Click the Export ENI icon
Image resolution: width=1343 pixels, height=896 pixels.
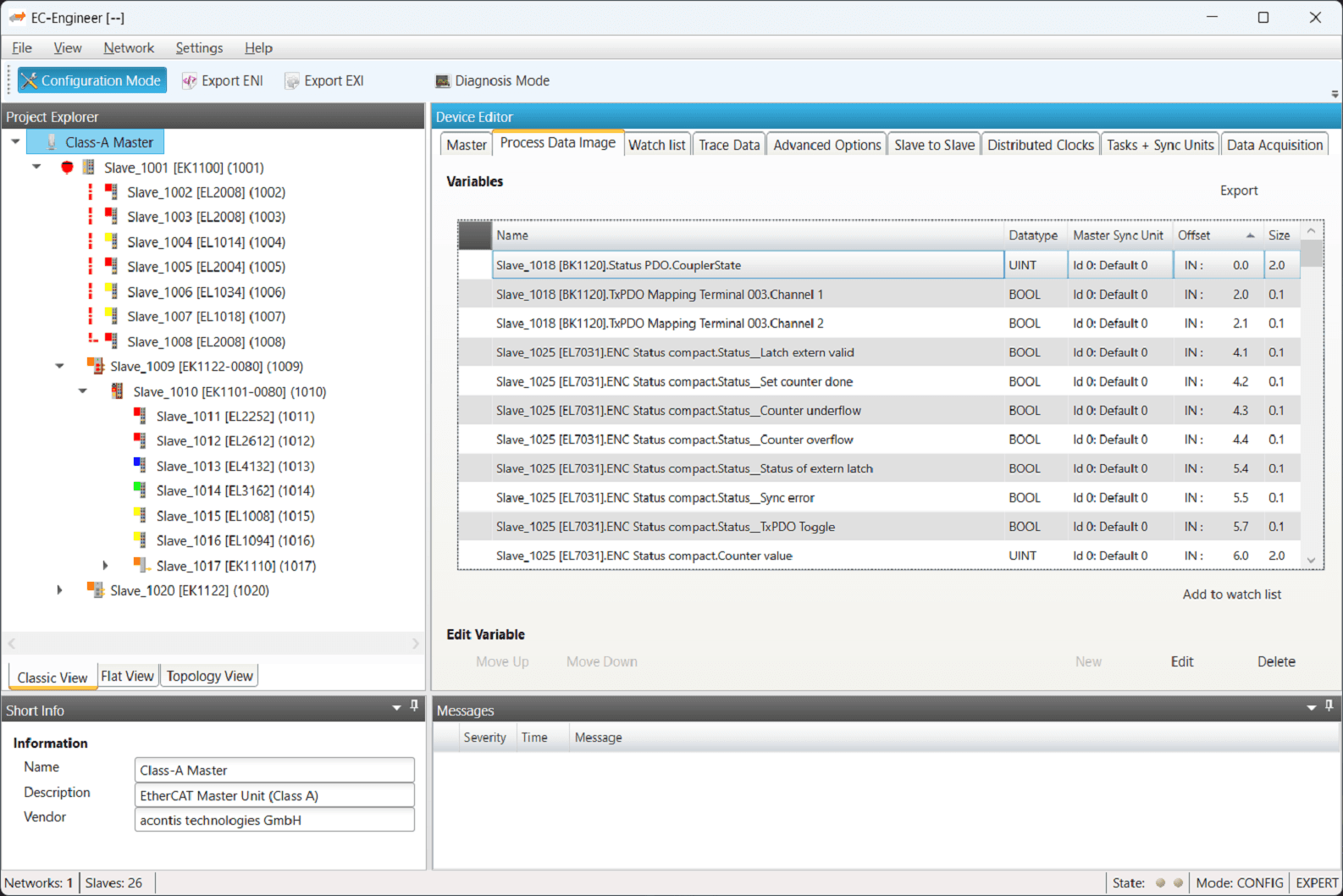190,80
